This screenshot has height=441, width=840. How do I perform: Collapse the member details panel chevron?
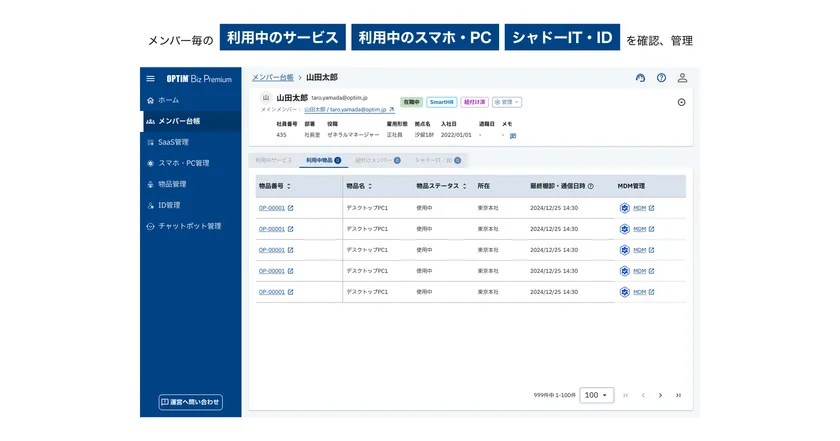pyautogui.click(x=681, y=102)
